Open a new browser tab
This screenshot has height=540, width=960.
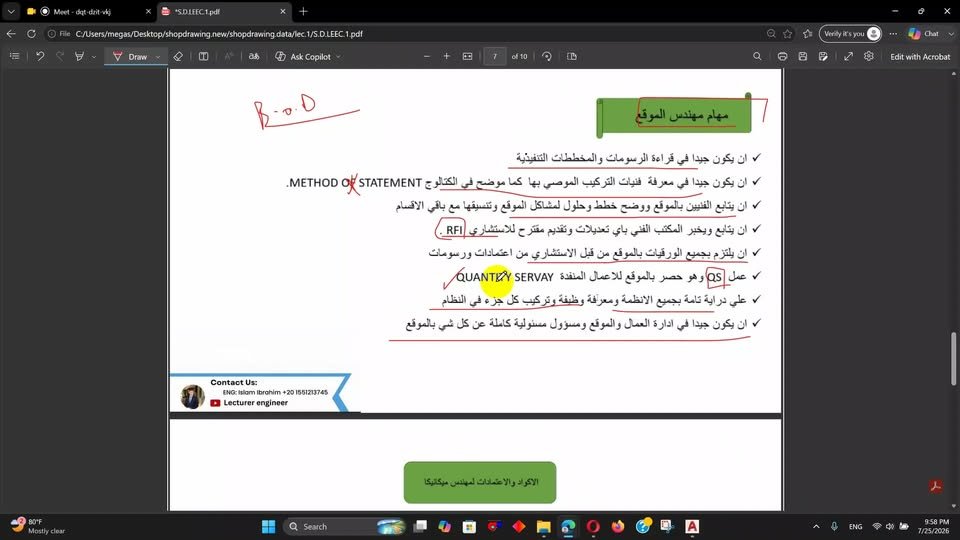[x=303, y=11]
